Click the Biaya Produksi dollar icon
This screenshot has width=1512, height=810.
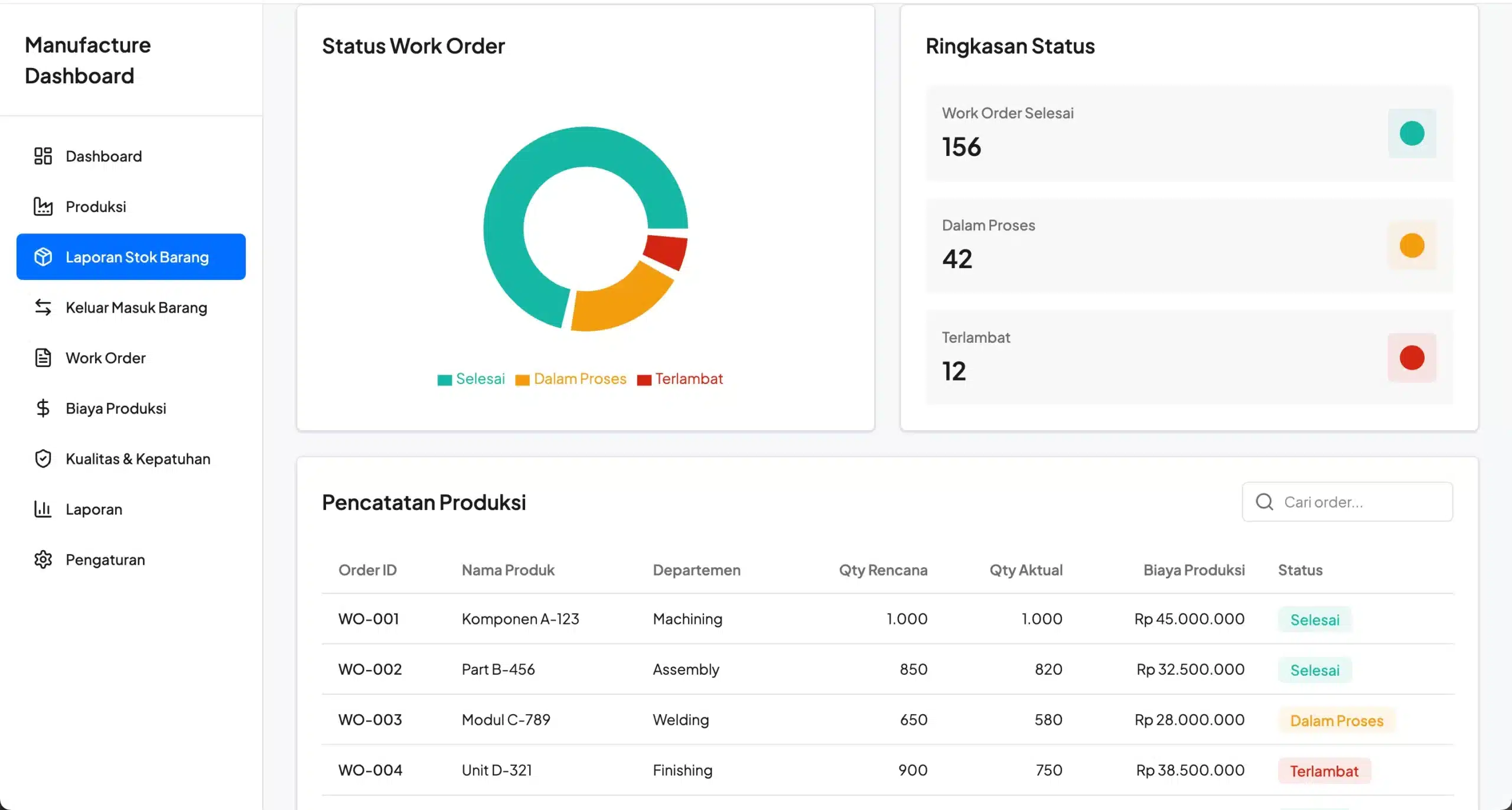[x=43, y=408]
